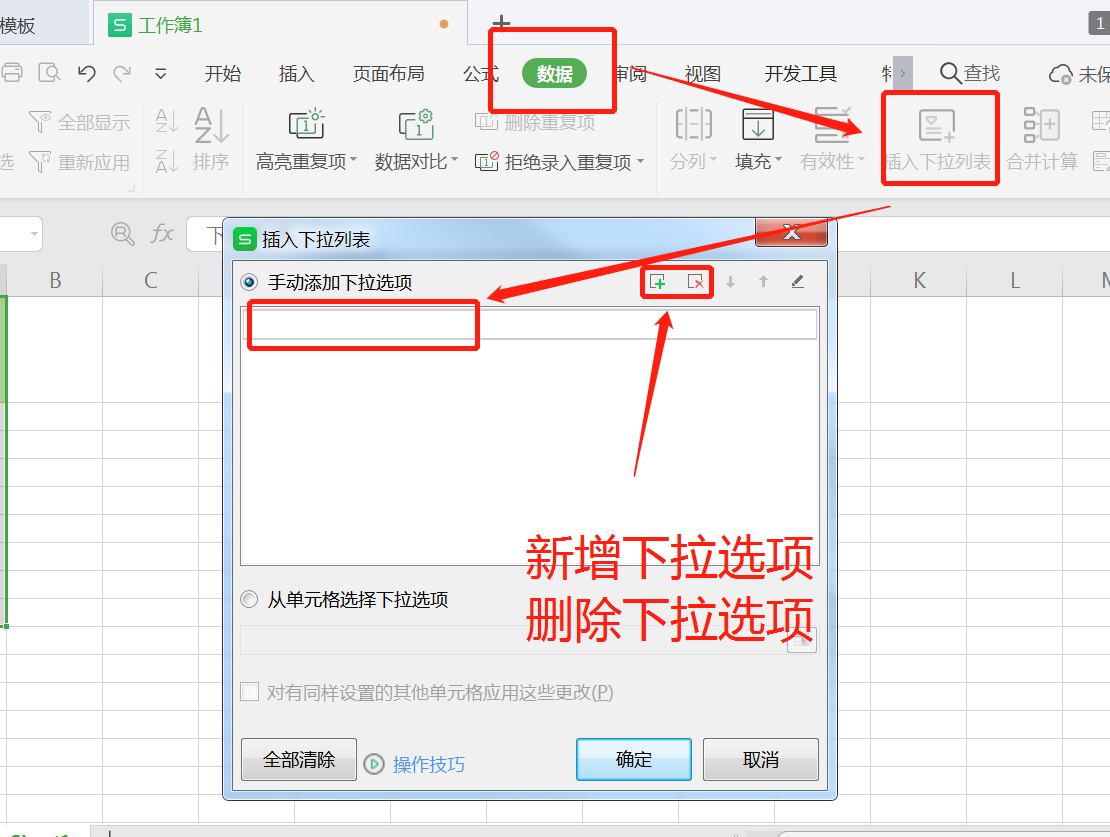Click the 分列 split columns icon

(x=693, y=125)
